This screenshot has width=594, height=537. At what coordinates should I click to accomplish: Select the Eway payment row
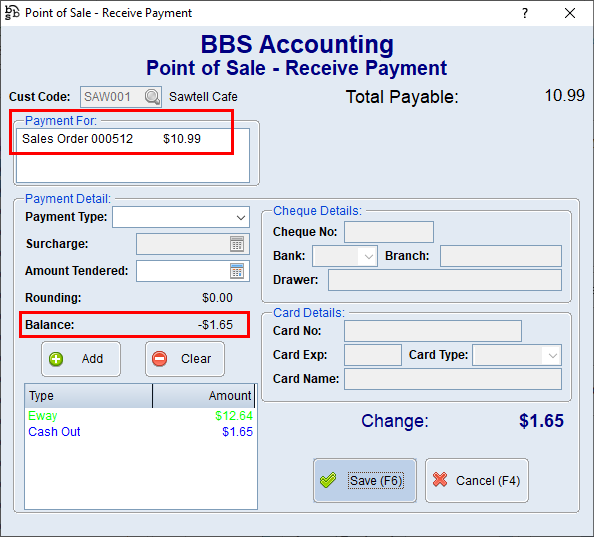[141, 416]
